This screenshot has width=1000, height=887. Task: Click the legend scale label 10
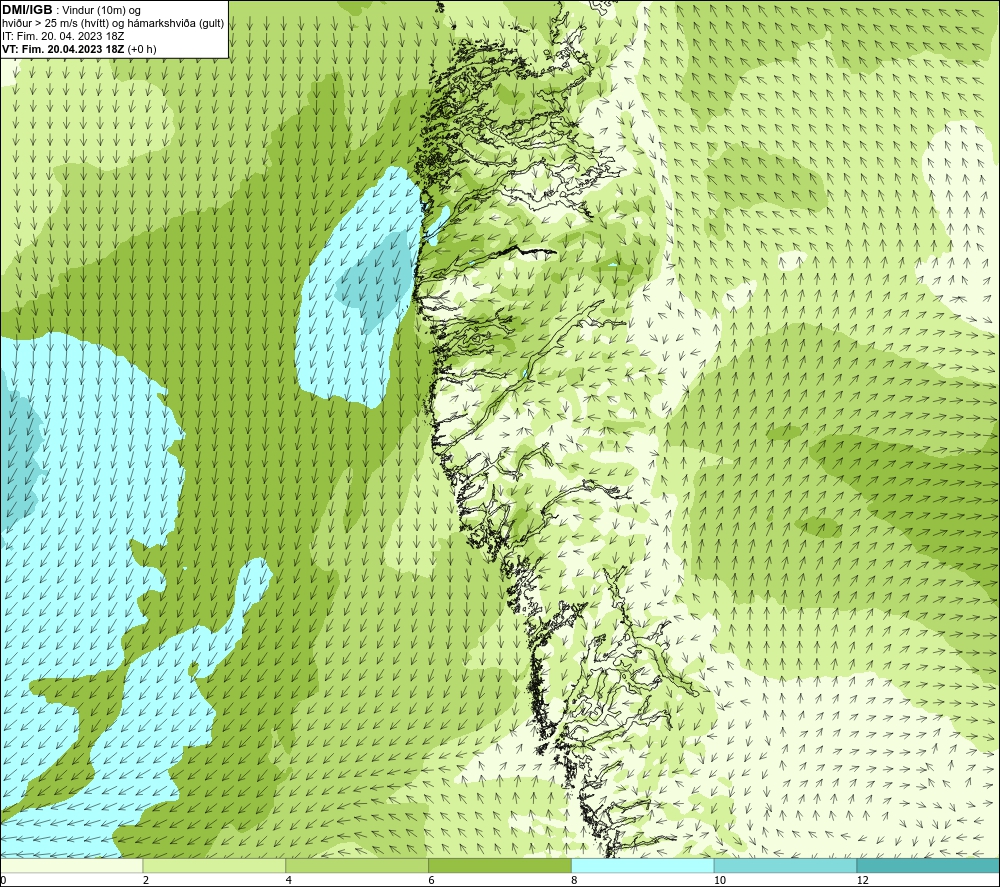click(x=720, y=880)
